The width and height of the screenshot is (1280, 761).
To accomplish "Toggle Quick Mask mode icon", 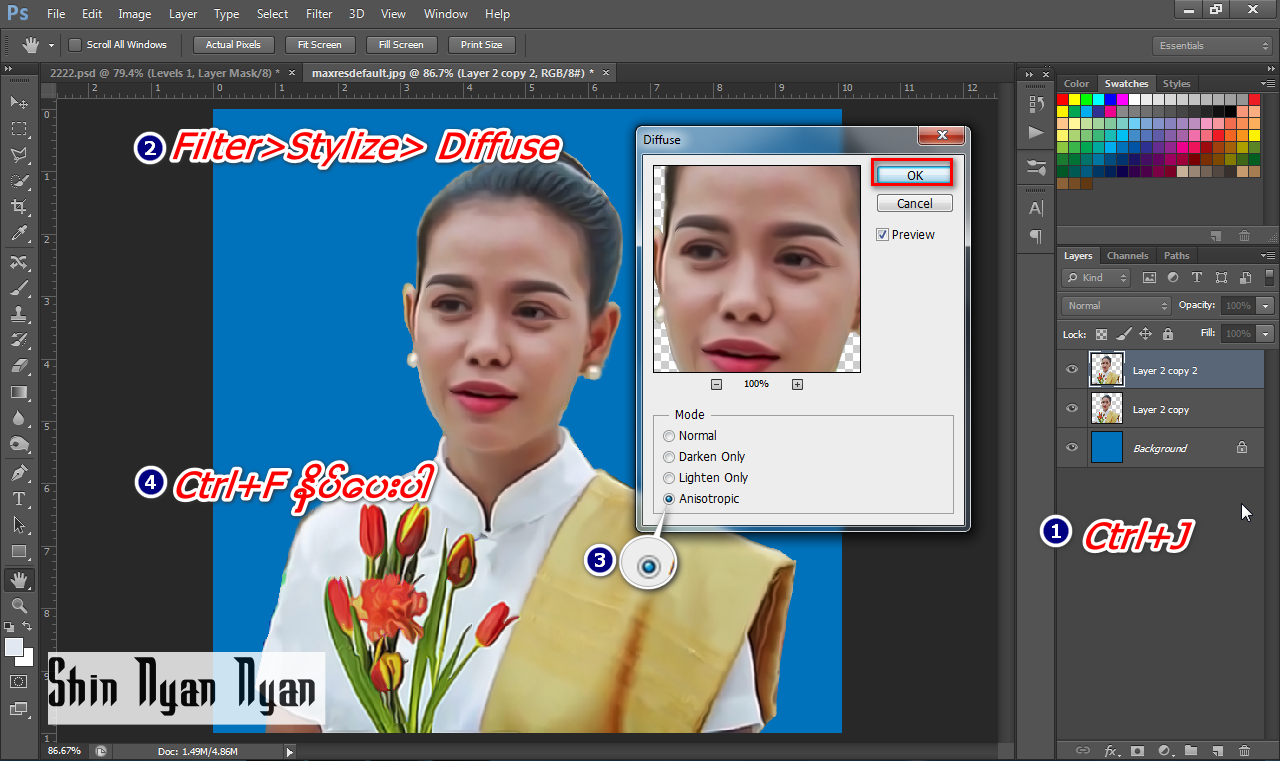I will pyautogui.click(x=19, y=681).
